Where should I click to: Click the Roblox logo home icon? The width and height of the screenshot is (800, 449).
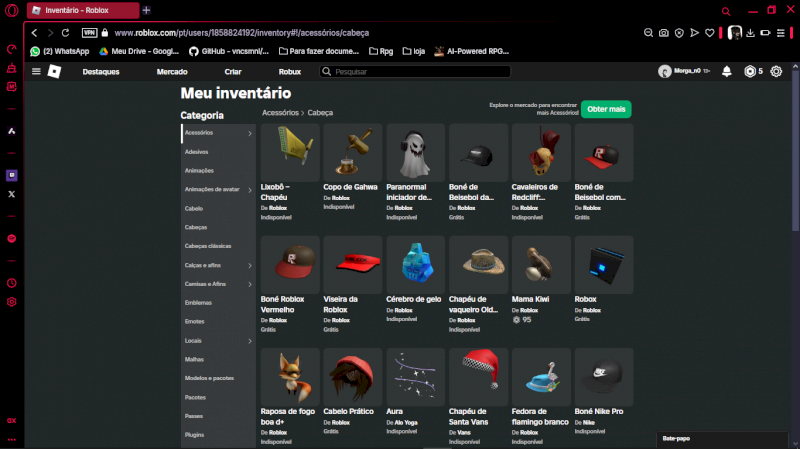[x=54, y=71]
